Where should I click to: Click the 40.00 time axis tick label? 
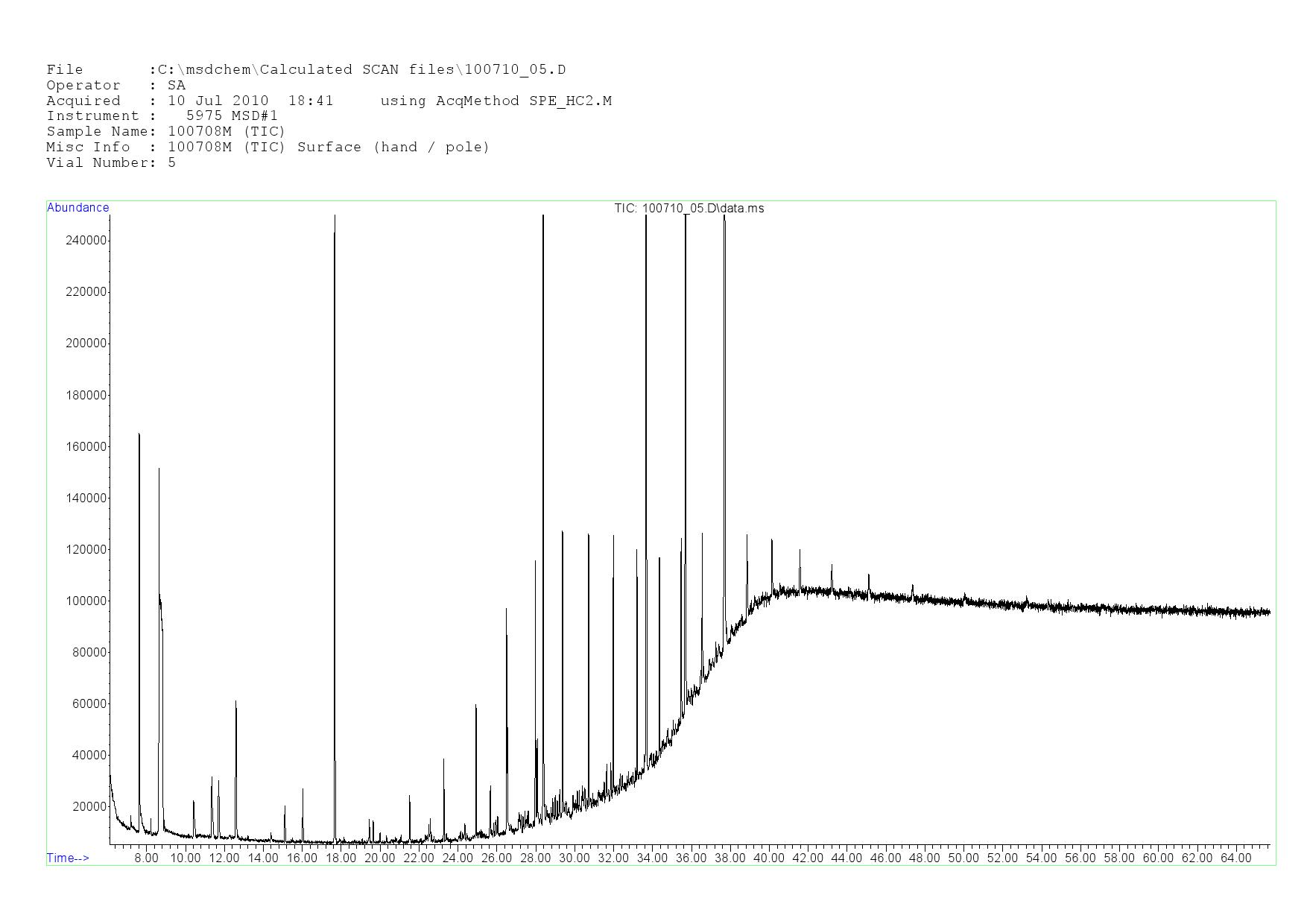(x=769, y=858)
